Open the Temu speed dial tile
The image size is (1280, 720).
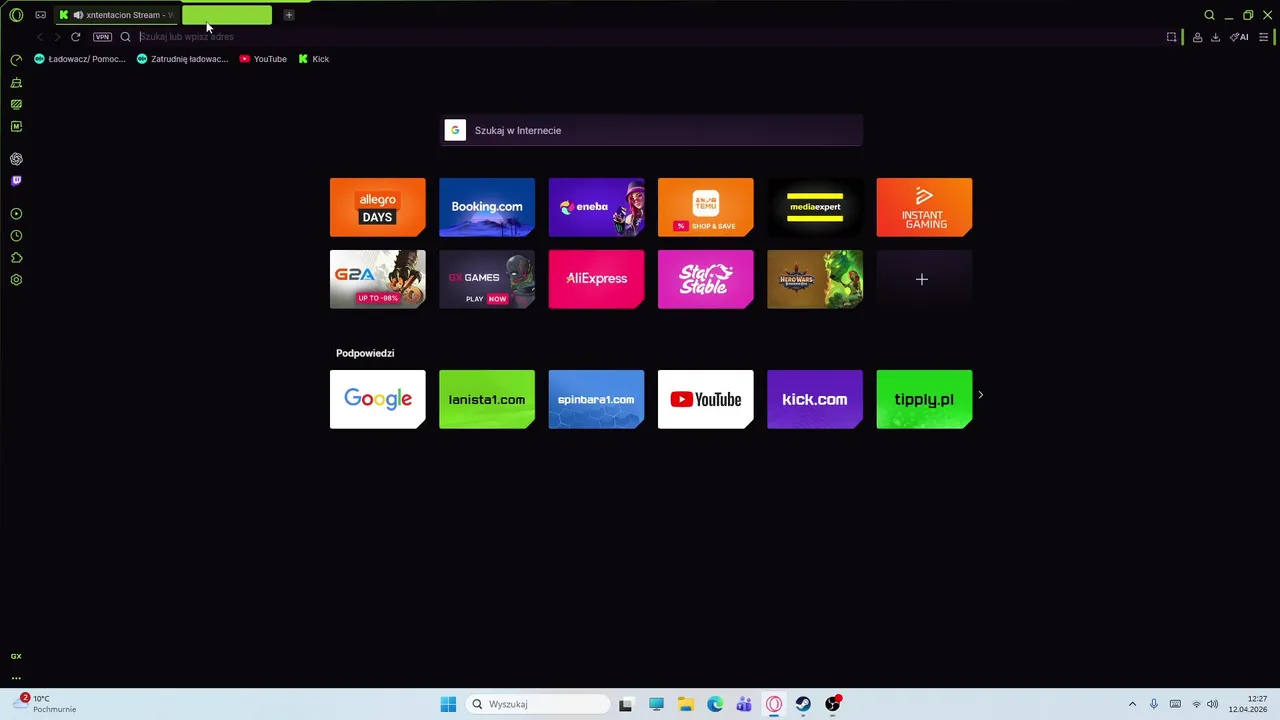point(705,207)
